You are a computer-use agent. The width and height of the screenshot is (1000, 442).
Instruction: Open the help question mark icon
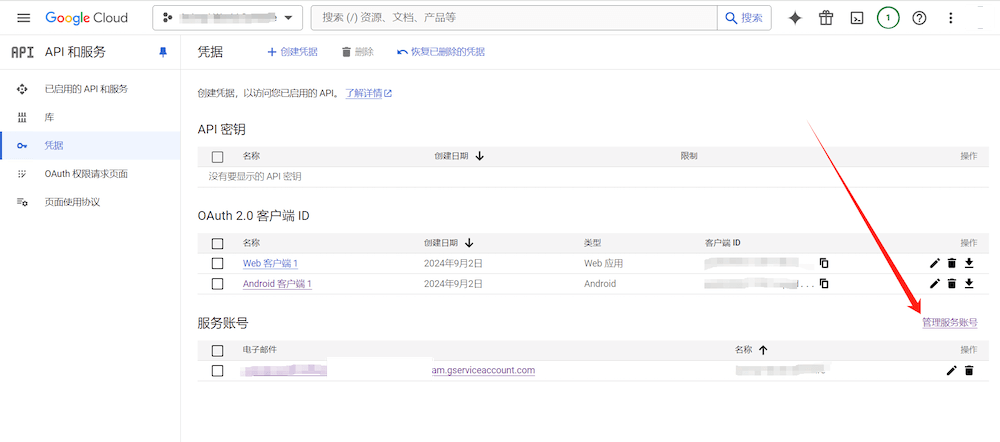point(919,18)
